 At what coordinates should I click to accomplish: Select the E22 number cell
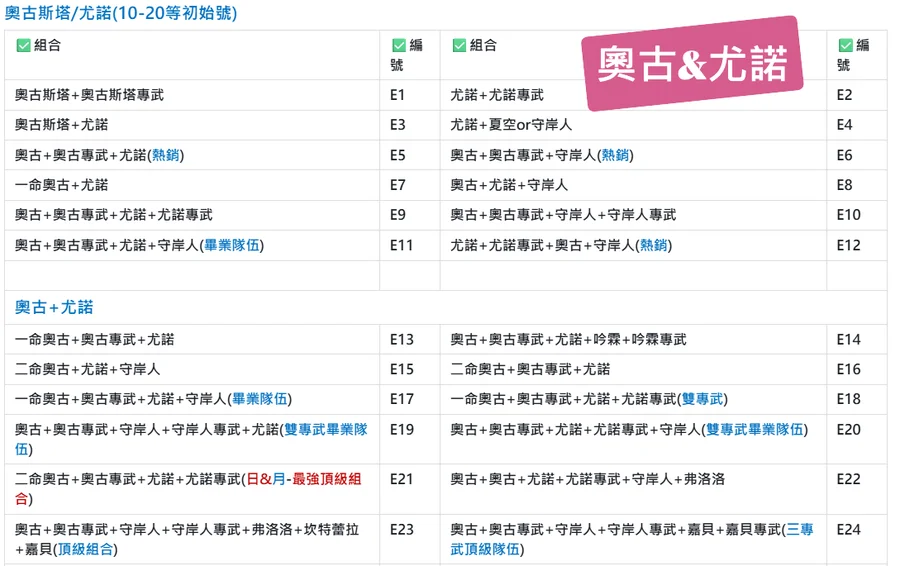tap(848, 479)
